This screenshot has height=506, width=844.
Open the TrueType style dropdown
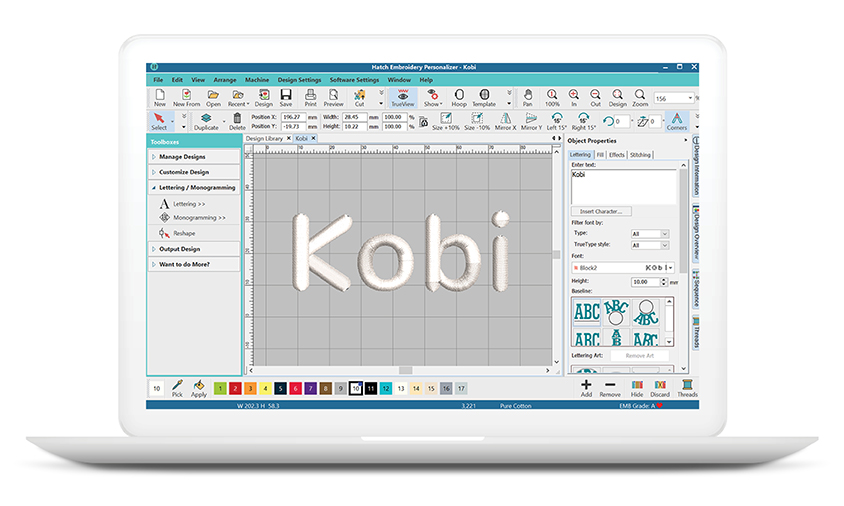[x=650, y=245]
